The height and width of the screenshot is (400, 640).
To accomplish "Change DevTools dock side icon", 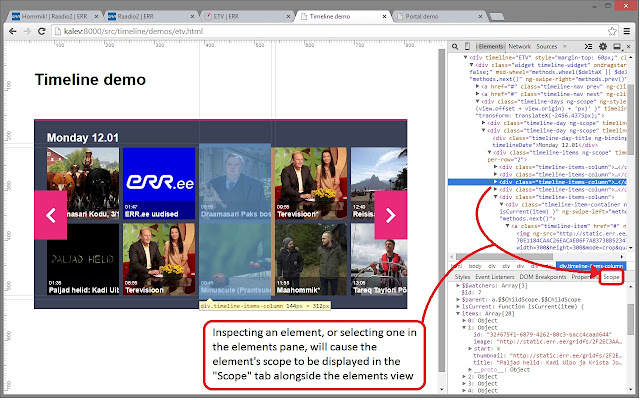I will [x=617, y=47].
